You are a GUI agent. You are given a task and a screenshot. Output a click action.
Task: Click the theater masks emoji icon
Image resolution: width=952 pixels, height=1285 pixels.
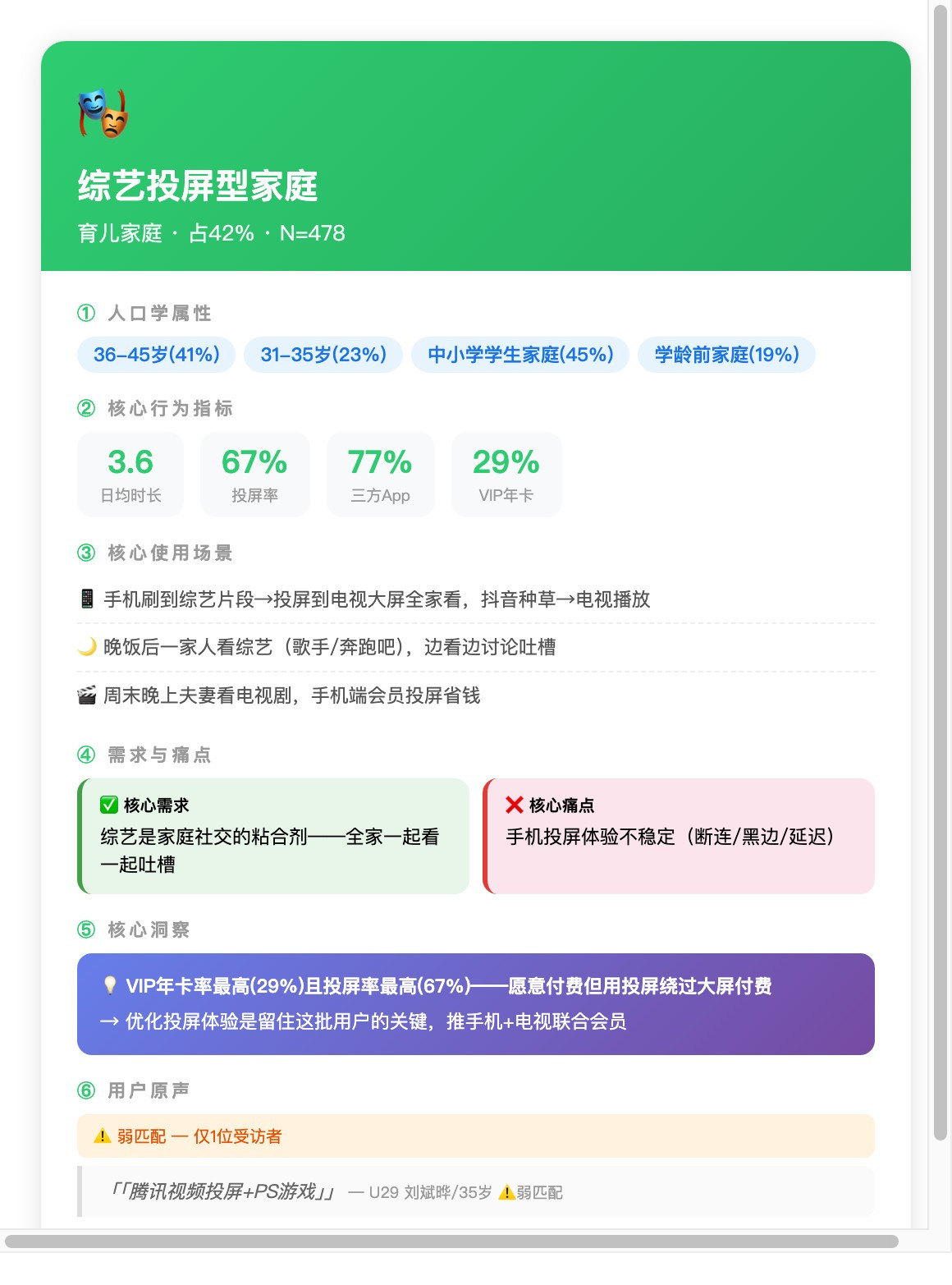103,112
